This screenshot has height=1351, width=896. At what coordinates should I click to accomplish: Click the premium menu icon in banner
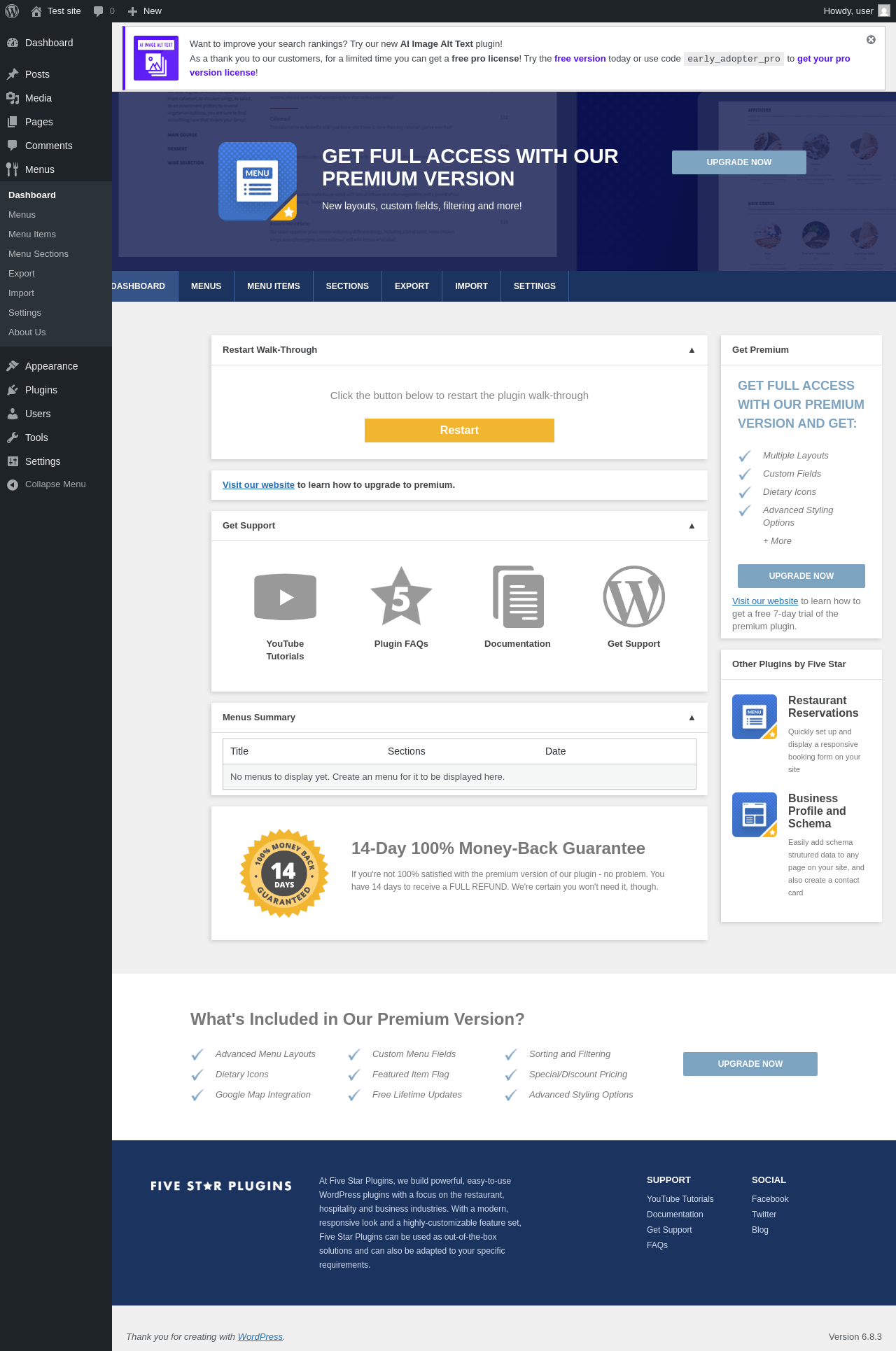(258, 181)
